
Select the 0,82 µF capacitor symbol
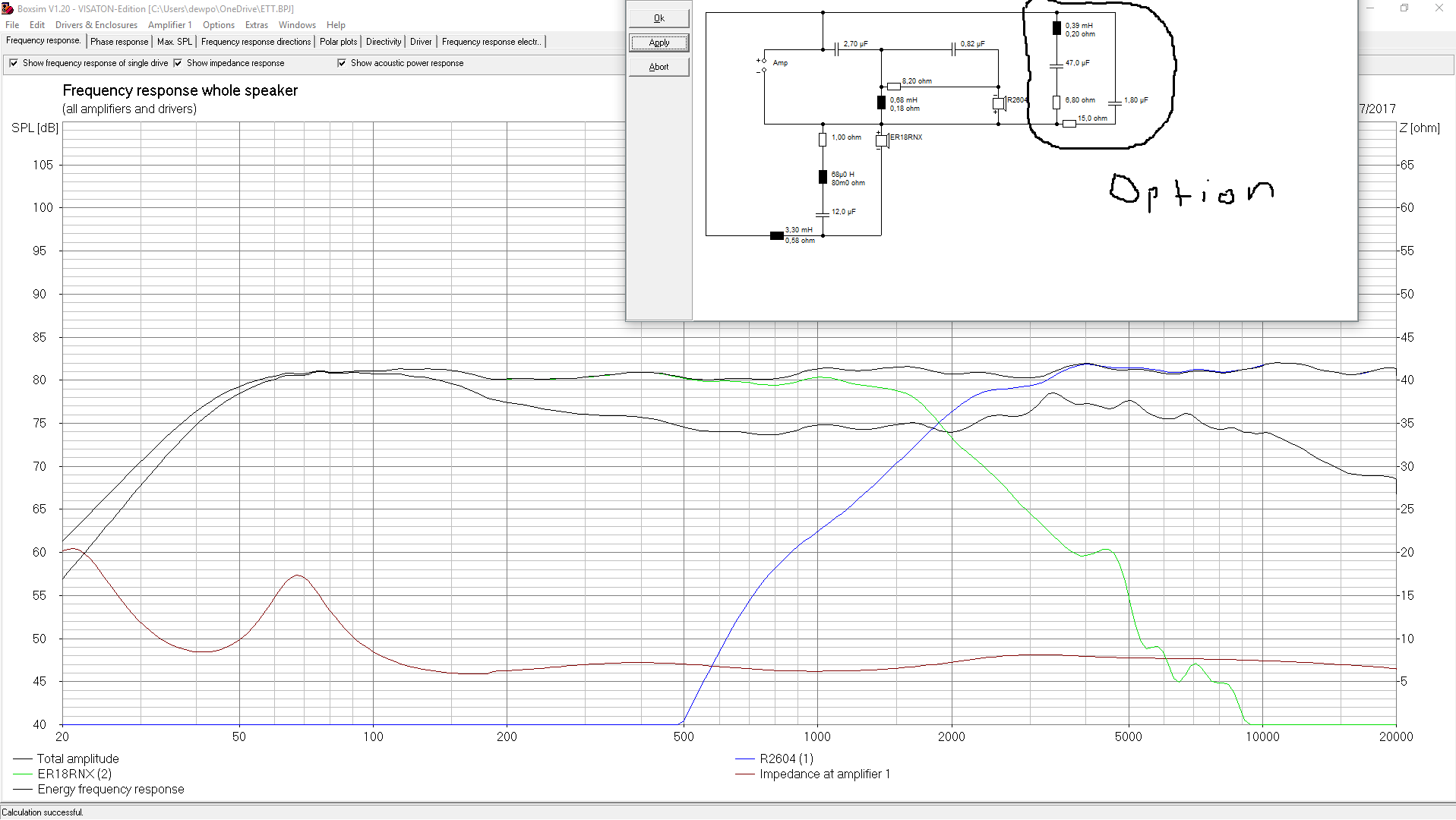click(953, 50)
